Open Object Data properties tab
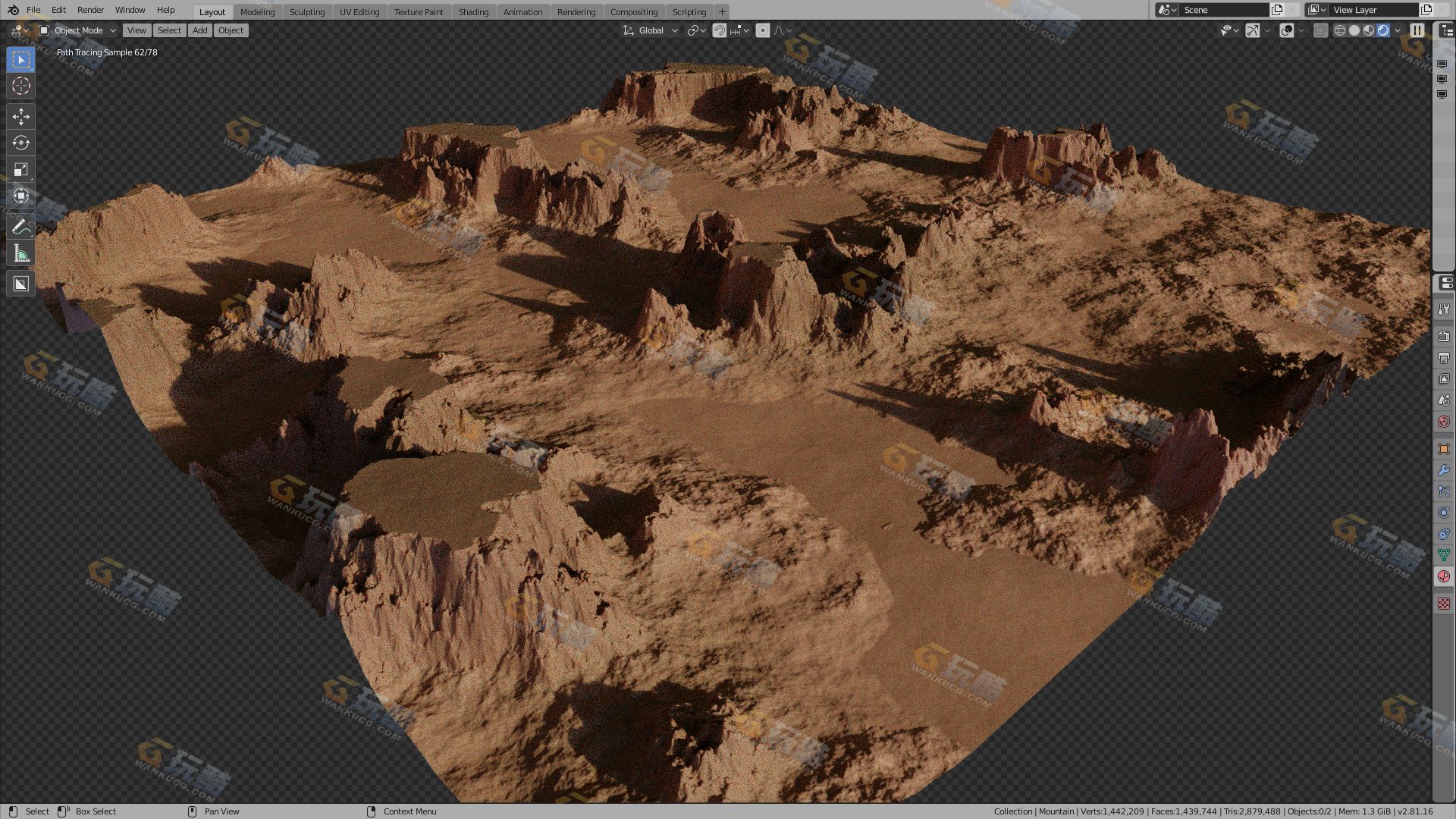This screenshot has width=1456, height=819. pos(1444,555)
